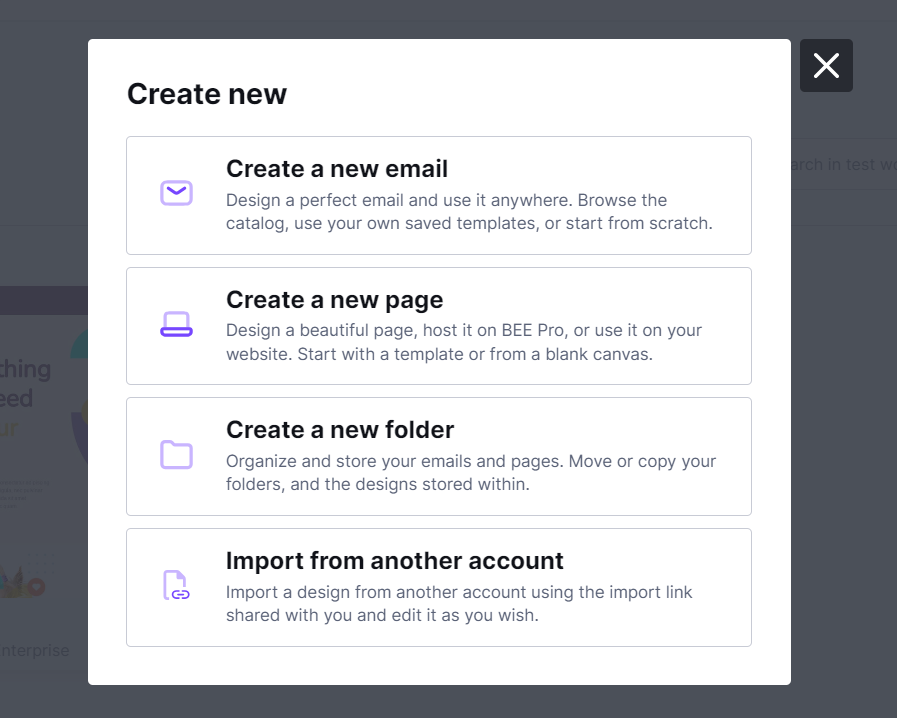This screenshot has width=897, height=718.
Task: Select Create a new email heading
Action: pos(337,169)
